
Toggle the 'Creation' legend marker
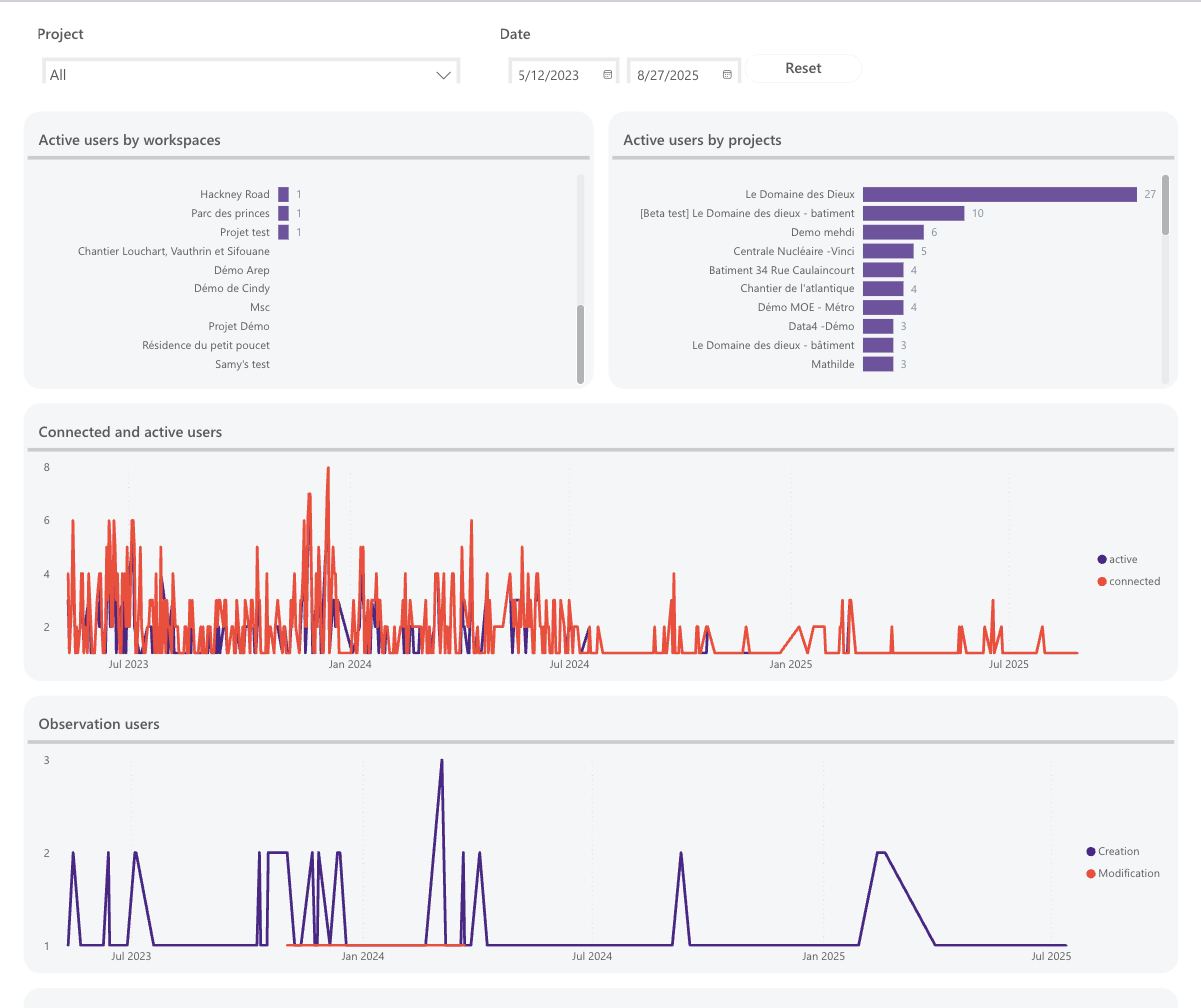[x=1091, y=851]
